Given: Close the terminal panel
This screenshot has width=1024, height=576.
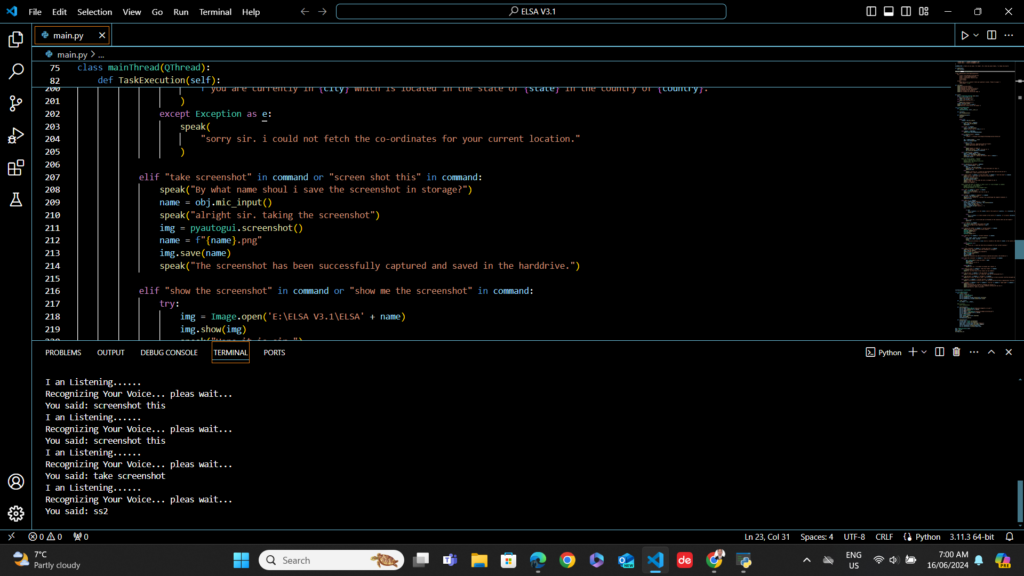Looking at the screenshot, I should pos(1008,352).
